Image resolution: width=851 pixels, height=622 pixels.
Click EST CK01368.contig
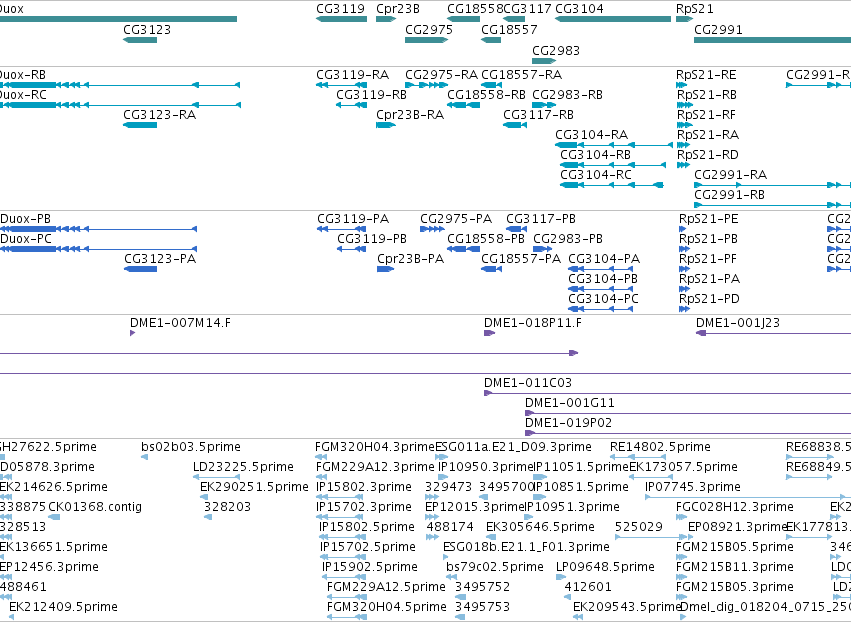pos(95,507)
